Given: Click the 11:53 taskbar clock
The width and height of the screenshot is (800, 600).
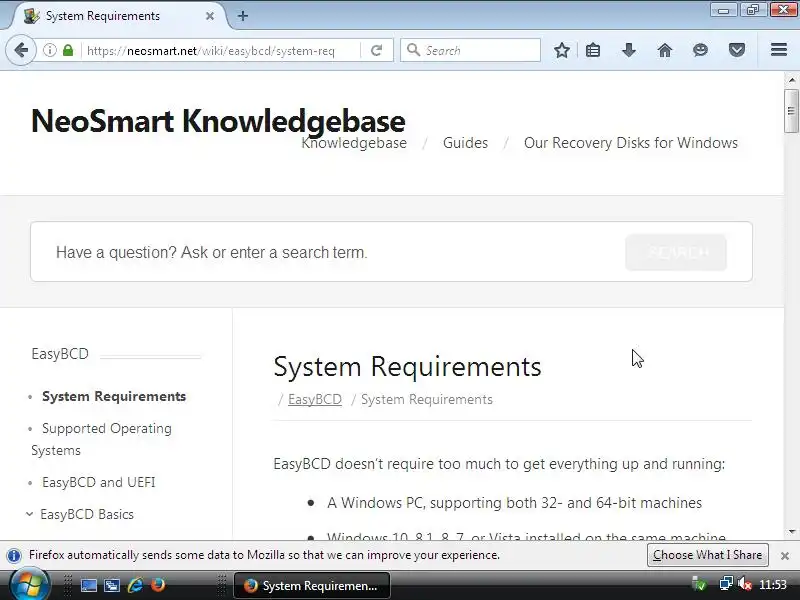Looking at the screenshot, I should pos(773,585).
